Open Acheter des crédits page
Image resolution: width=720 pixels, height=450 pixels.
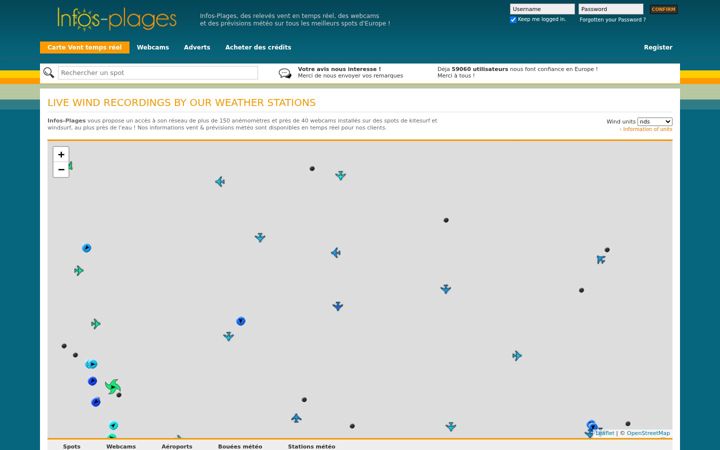[x=258, y=47]
